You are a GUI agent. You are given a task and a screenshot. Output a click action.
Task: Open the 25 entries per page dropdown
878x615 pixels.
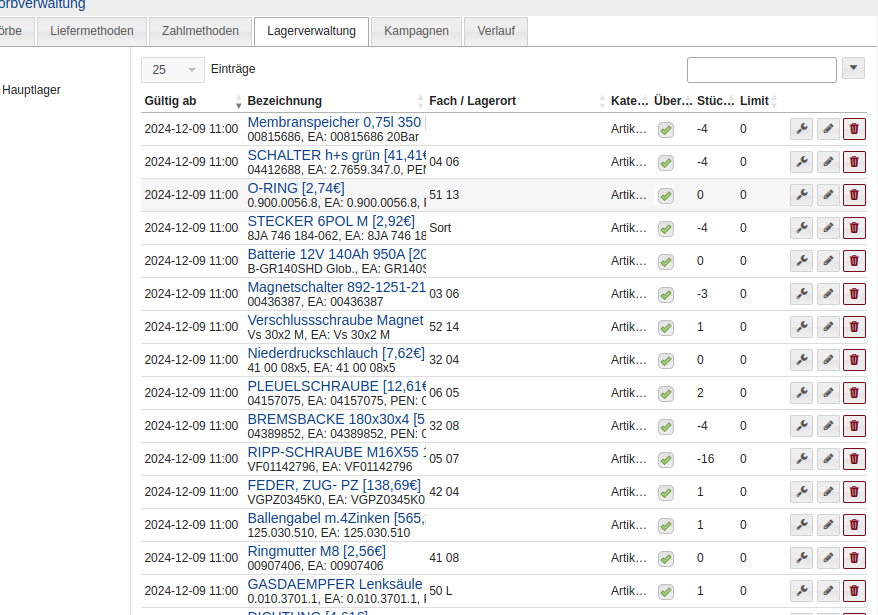[x=173, y=70]
